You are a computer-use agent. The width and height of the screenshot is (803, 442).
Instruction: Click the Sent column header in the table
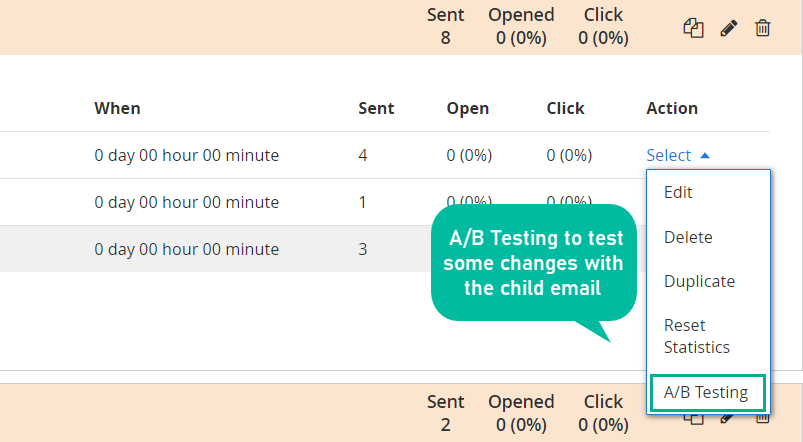(x=376, y=108)
